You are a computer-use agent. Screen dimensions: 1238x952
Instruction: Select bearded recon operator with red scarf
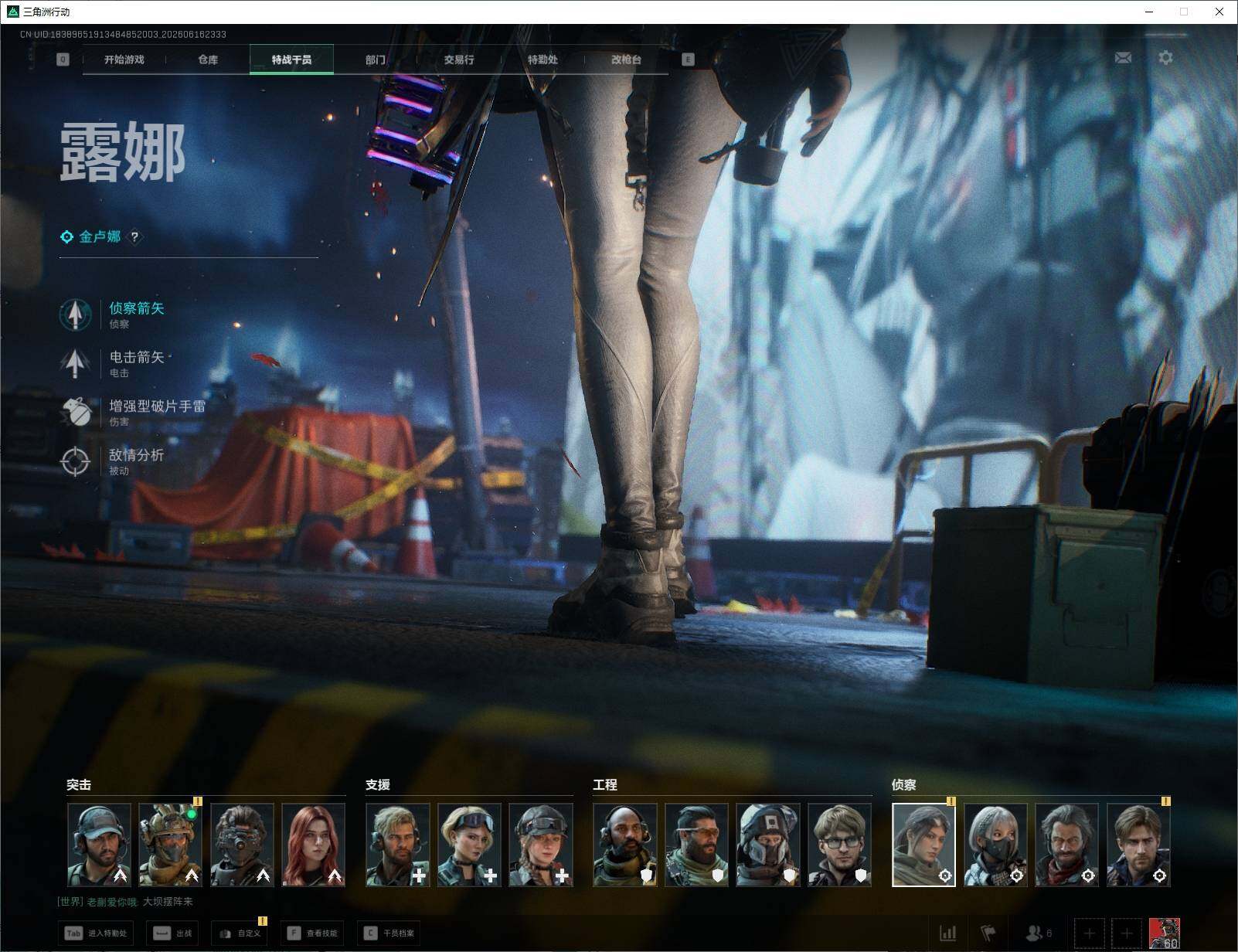pos(1066,845)
